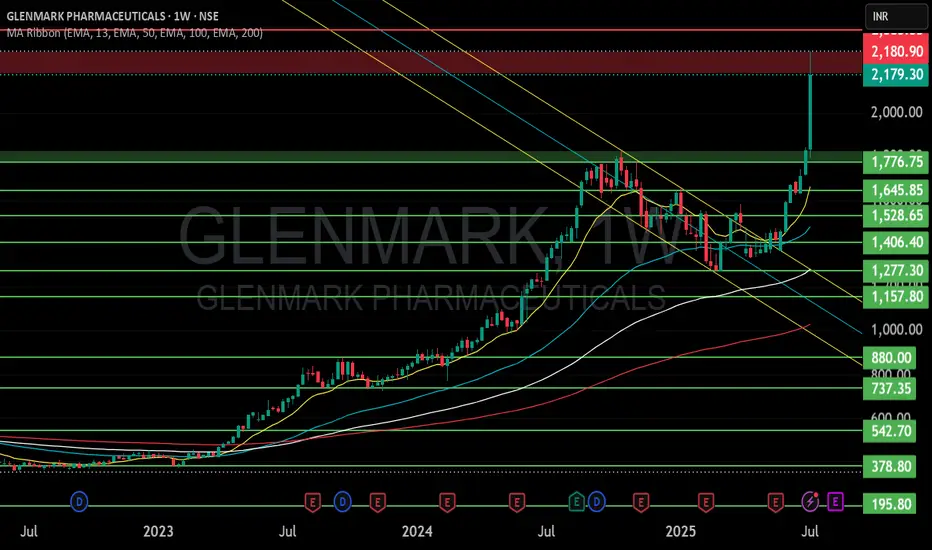
Task: Click the blue dividend D marker before 2023
Action: pos(79,502)
